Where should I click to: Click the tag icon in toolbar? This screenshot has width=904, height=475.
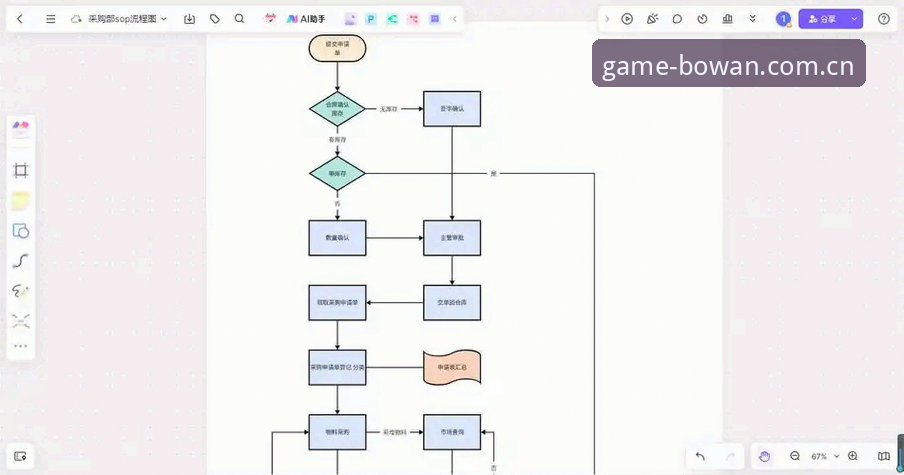point(214,19)
